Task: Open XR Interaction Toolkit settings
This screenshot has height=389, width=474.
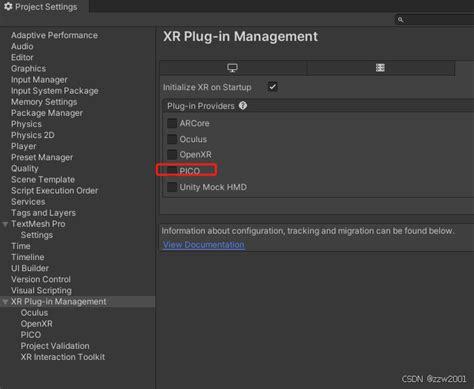Action: point(63,357)
